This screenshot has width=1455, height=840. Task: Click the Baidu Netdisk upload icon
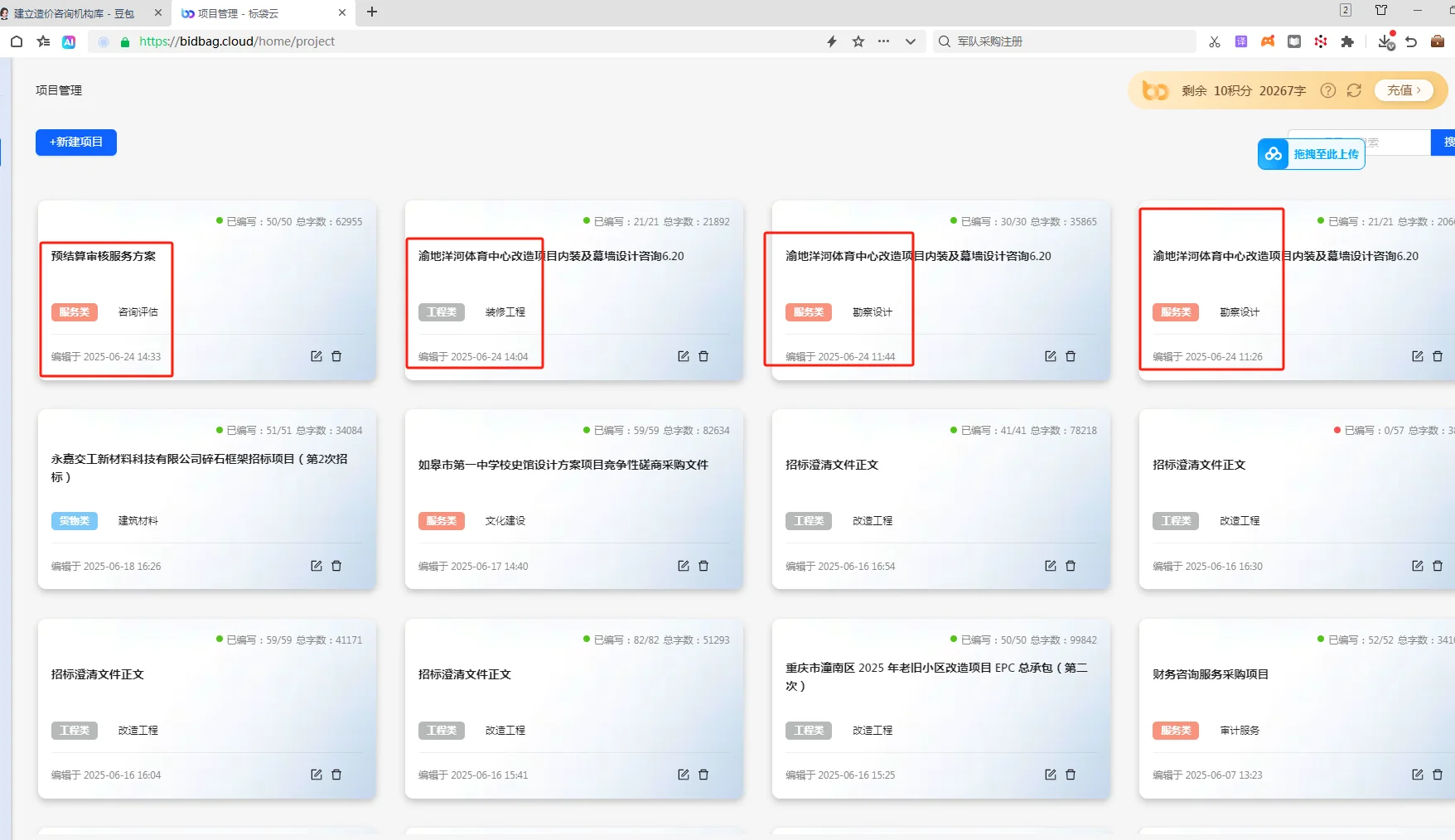click(1273, 154)
